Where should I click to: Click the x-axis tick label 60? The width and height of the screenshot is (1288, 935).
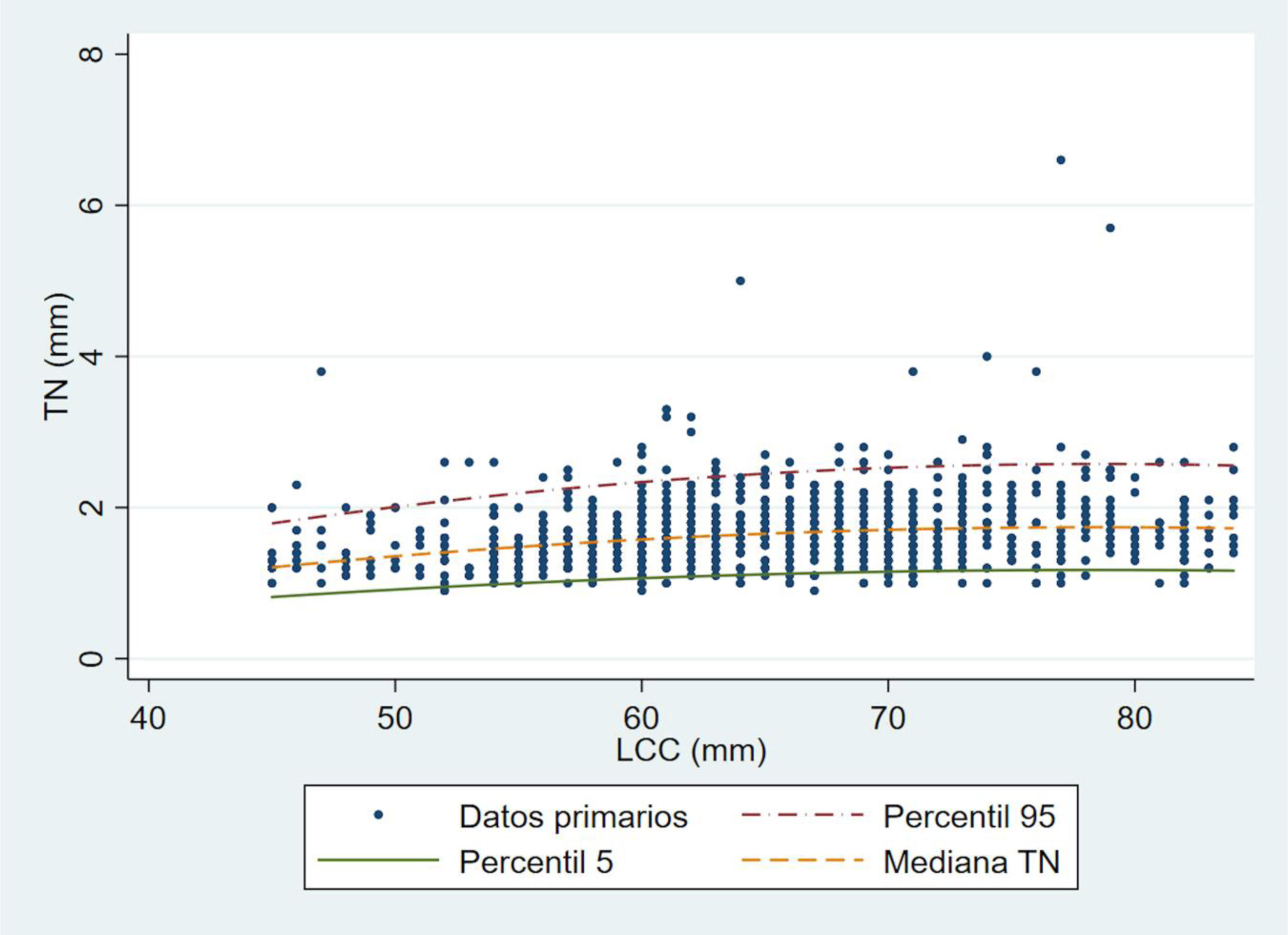[641, 718]
